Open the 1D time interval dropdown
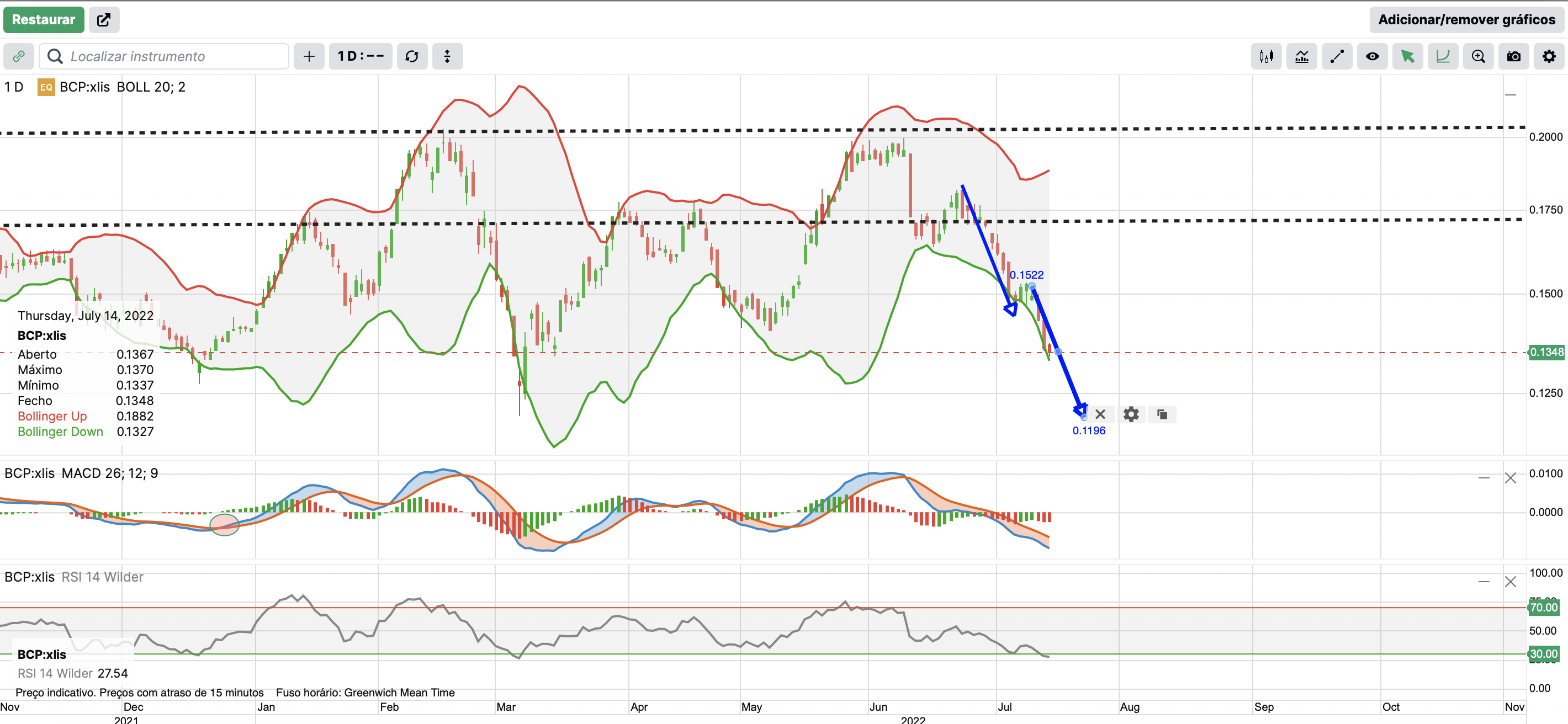The width and height of the screenshot is (1568, 724). point(361,57)
